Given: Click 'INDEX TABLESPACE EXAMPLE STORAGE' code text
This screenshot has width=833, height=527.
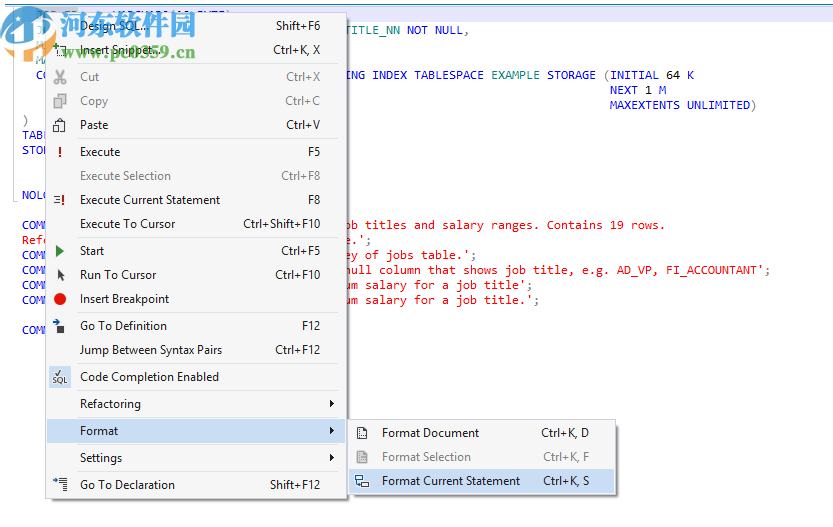Looking at the screenshot, I should pos(484,75).
